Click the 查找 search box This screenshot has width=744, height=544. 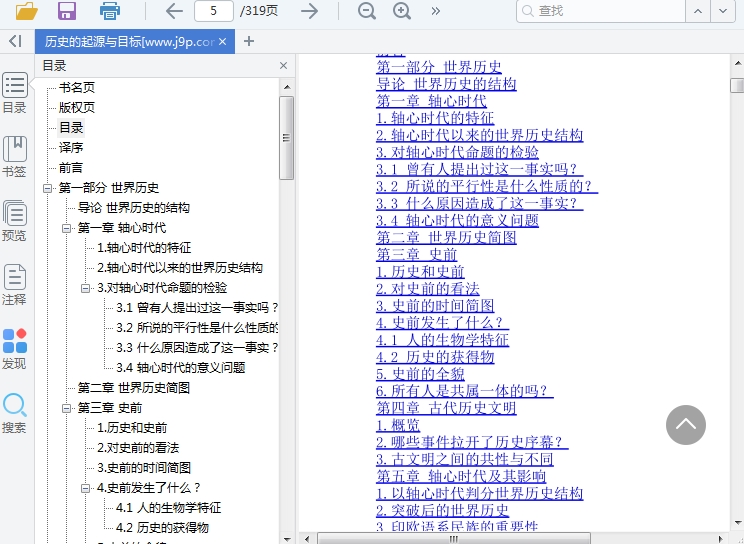[601, 11]
